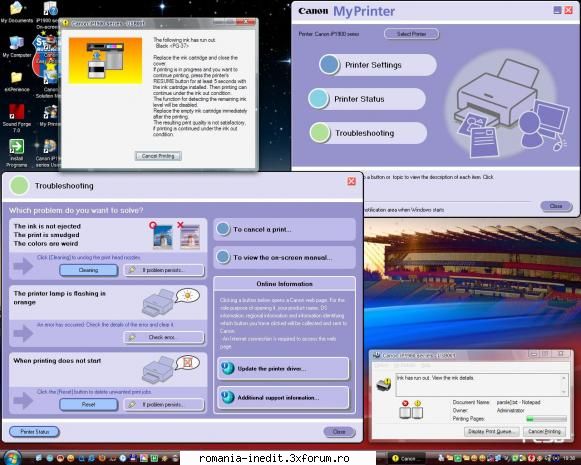Click green circle icon beside Troubleshooting button
Viewport: 581px width, 465px height.
click(x=319, y=133)
